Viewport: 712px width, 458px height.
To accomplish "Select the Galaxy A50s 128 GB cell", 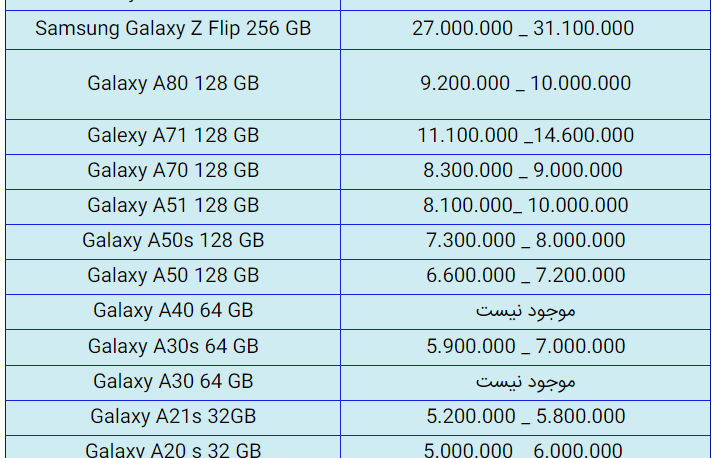I will coord(173,241).
